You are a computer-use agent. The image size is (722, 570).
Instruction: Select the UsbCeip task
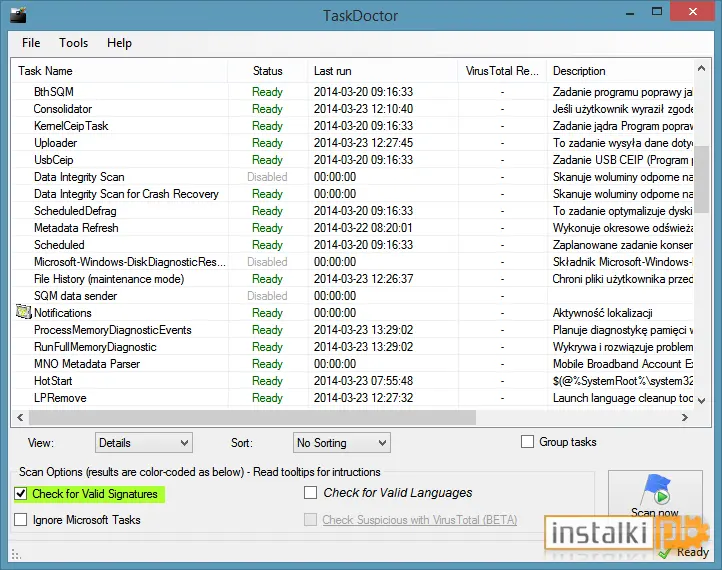(53, 160)
